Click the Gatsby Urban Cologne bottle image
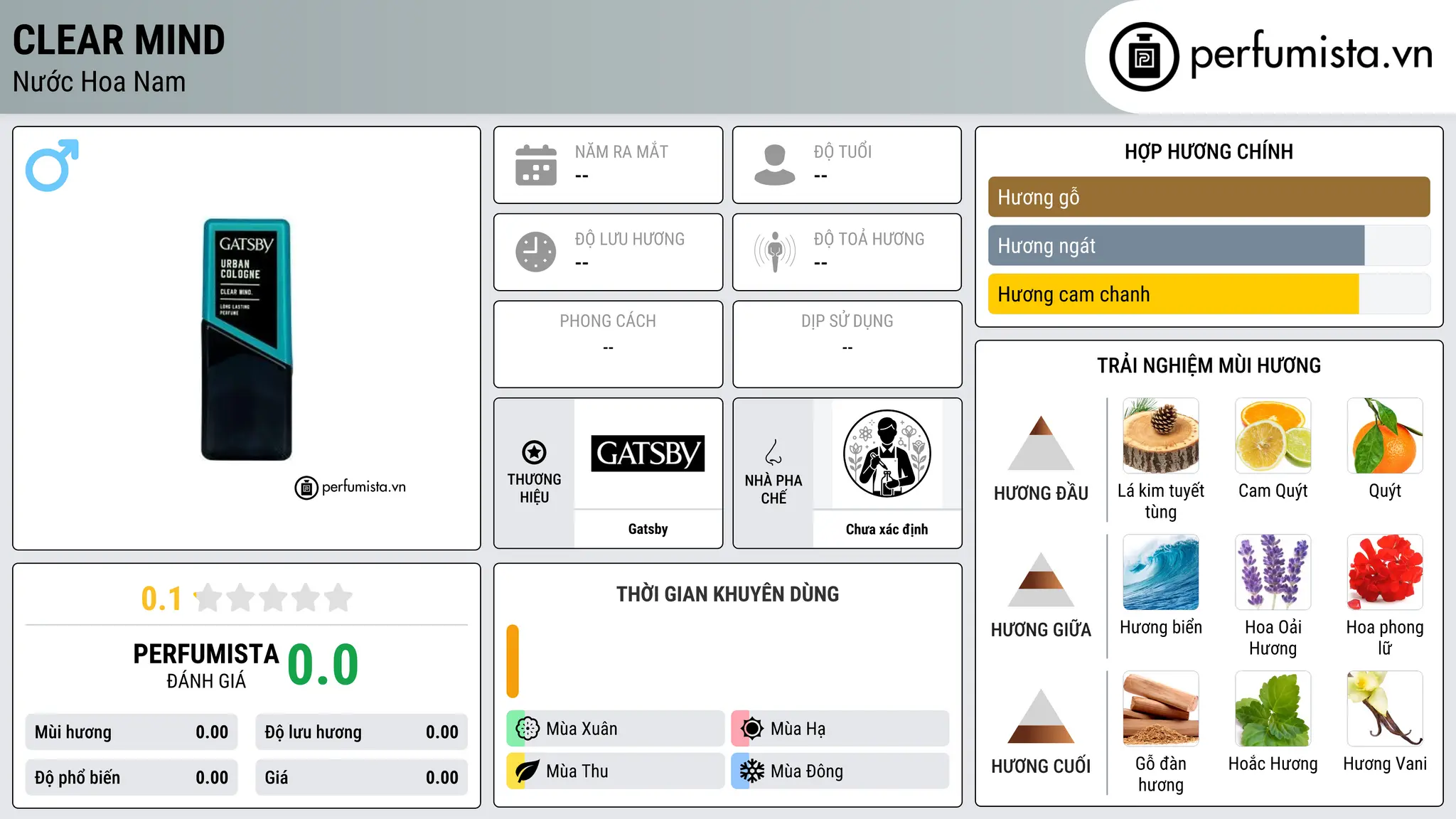The width and height of the screenshot is (1456, 819). click(x=247, y=339)
